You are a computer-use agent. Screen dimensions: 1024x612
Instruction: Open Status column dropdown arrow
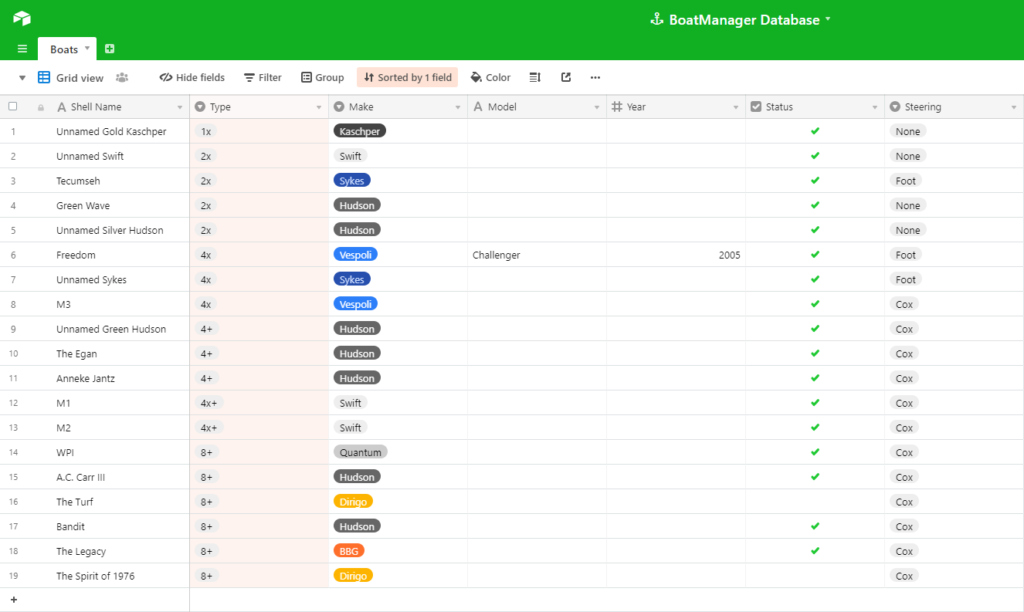pyautogui.click(x=875, y=107)
